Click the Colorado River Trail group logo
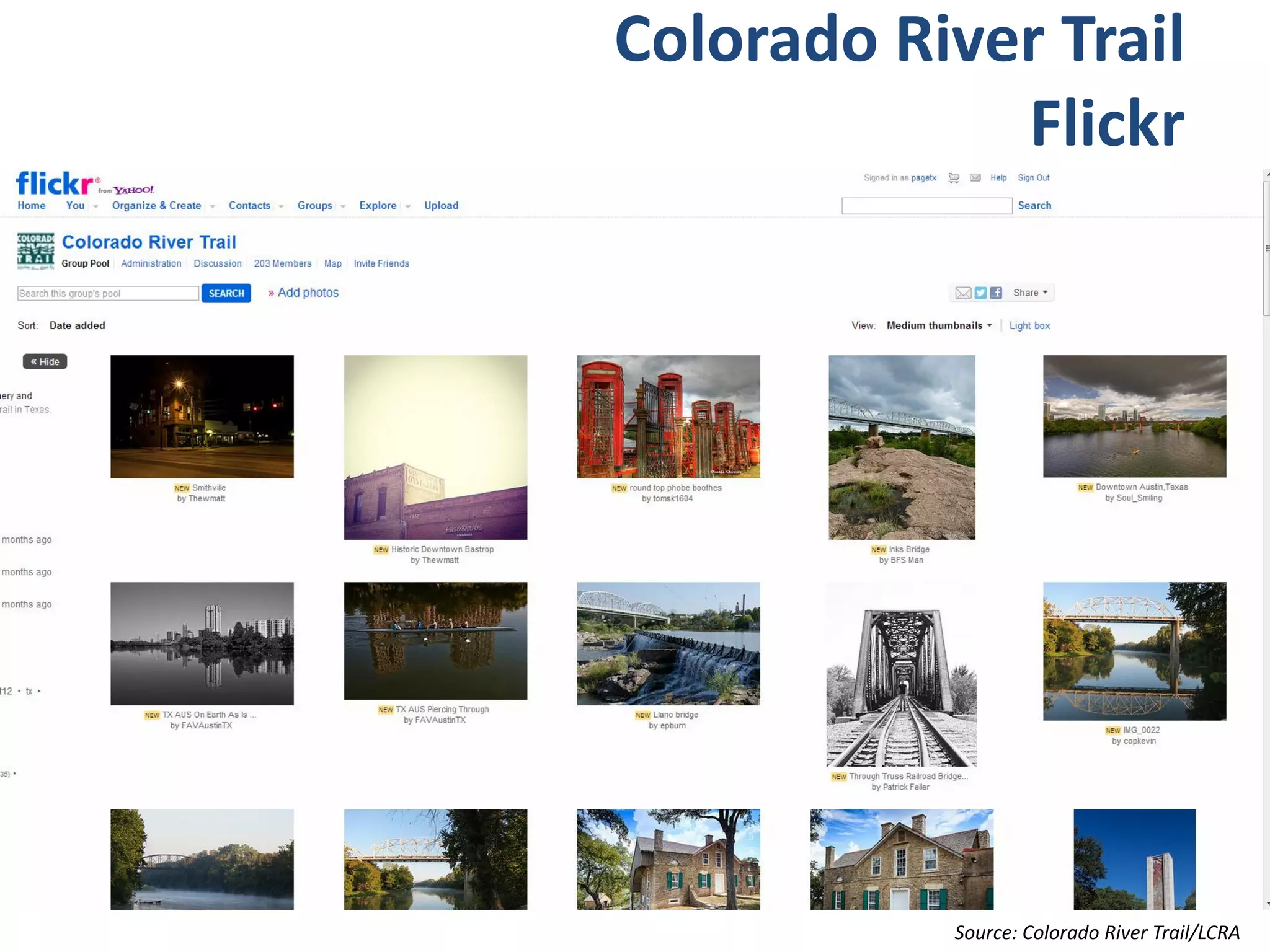 tap(35, 252)
